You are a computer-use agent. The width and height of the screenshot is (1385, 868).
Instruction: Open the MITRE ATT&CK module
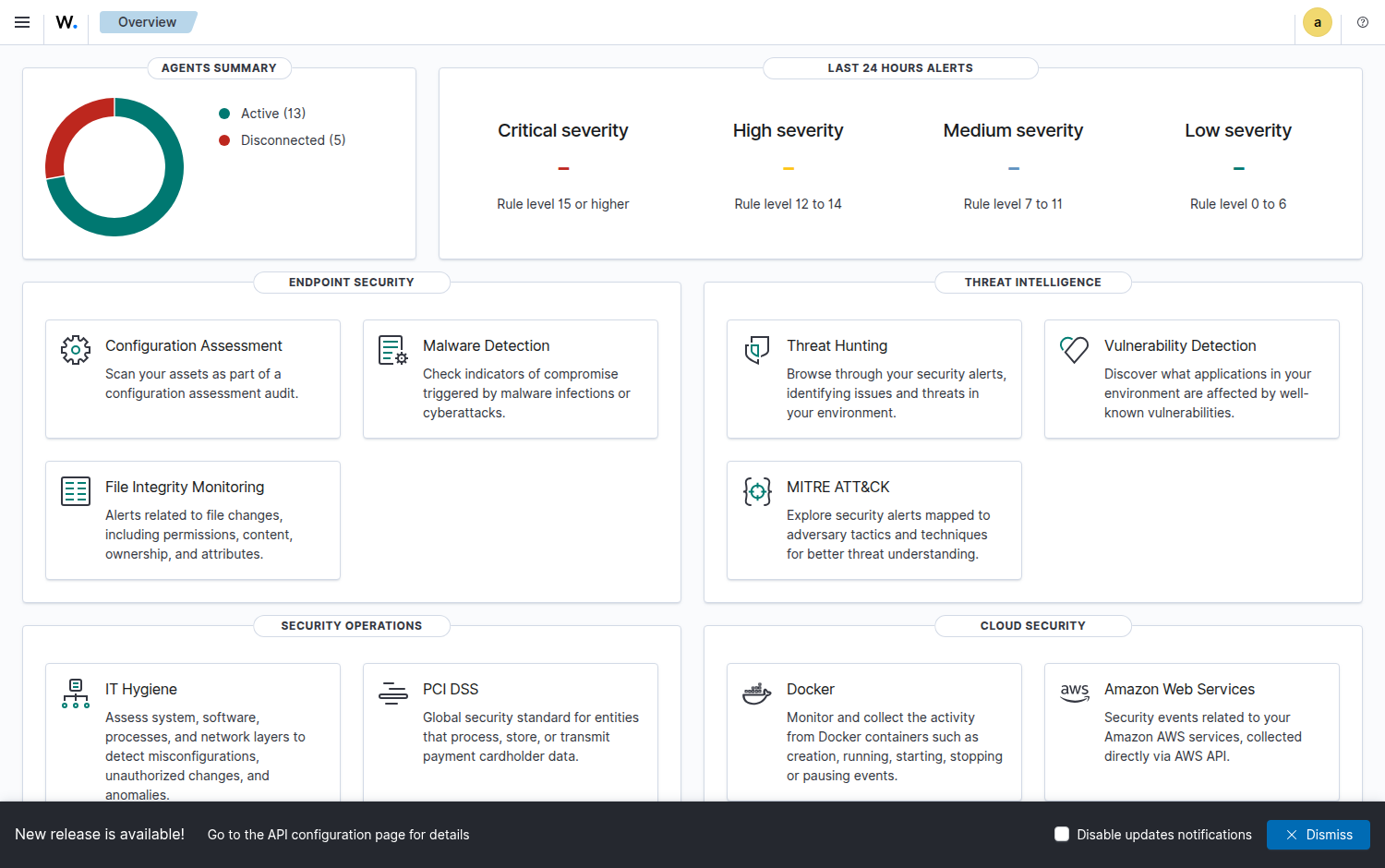(874, 520)
